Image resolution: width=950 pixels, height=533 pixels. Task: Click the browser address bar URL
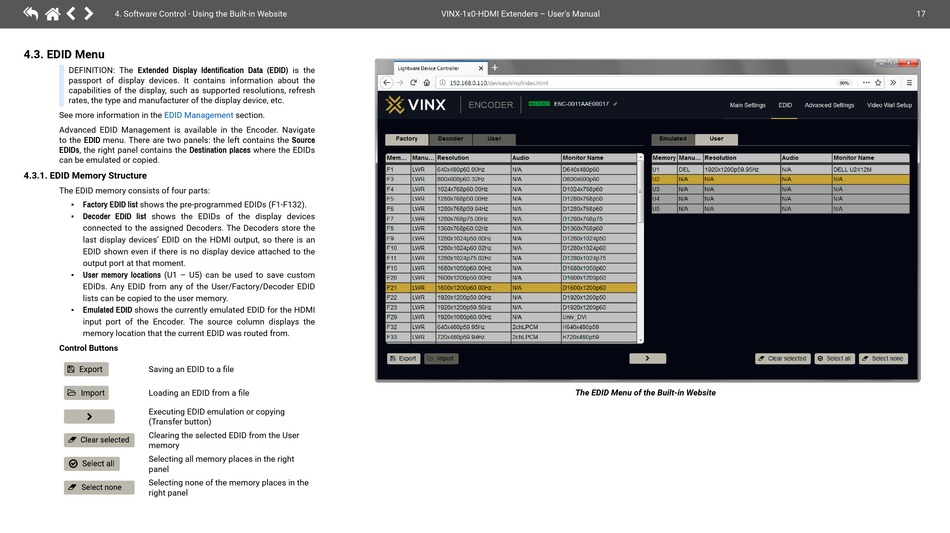pyautogui.click(x=499, y=83)
